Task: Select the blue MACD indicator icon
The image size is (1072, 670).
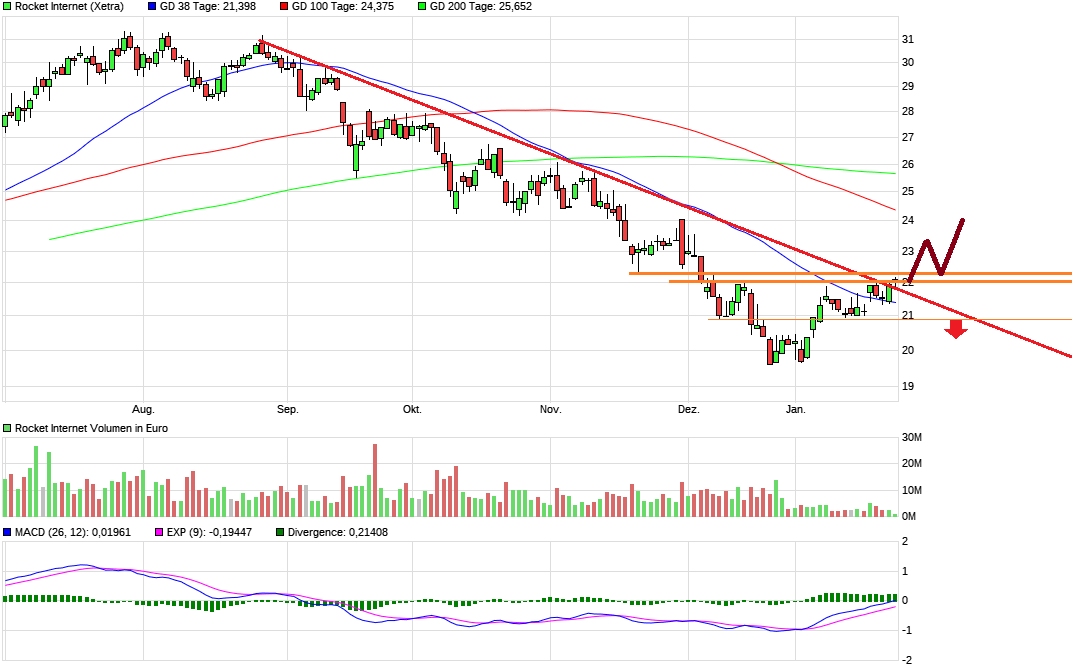Action: (7, 532)
